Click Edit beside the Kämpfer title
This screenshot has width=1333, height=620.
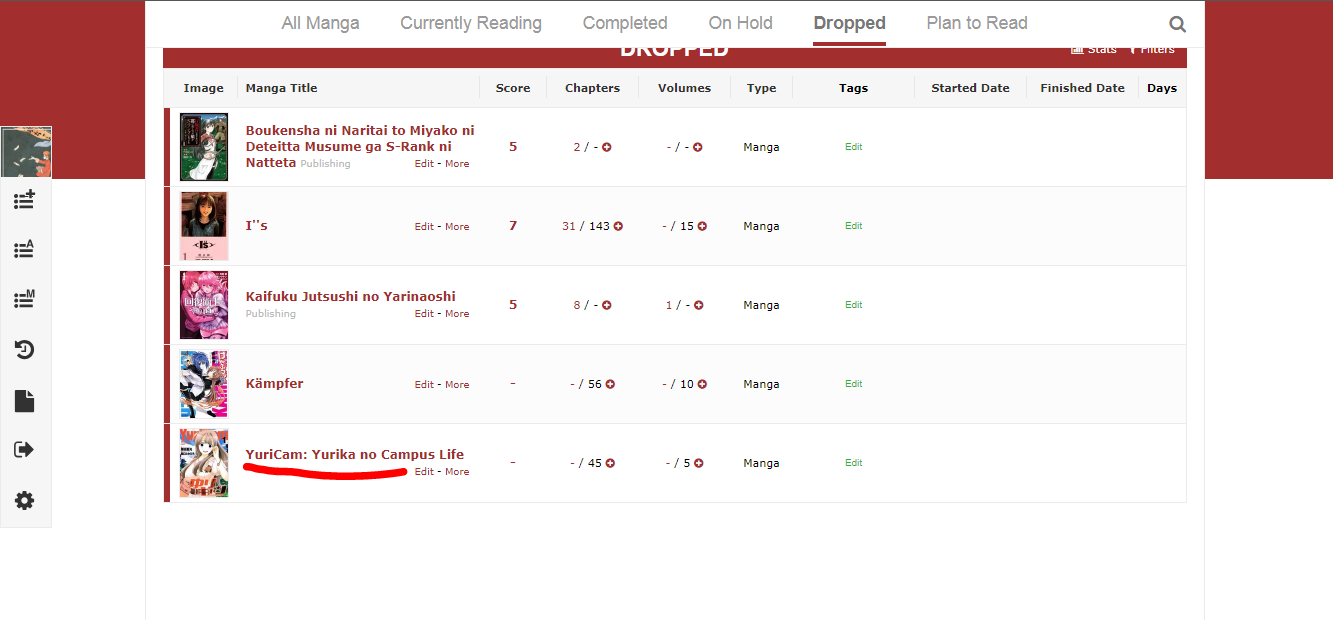425,385
